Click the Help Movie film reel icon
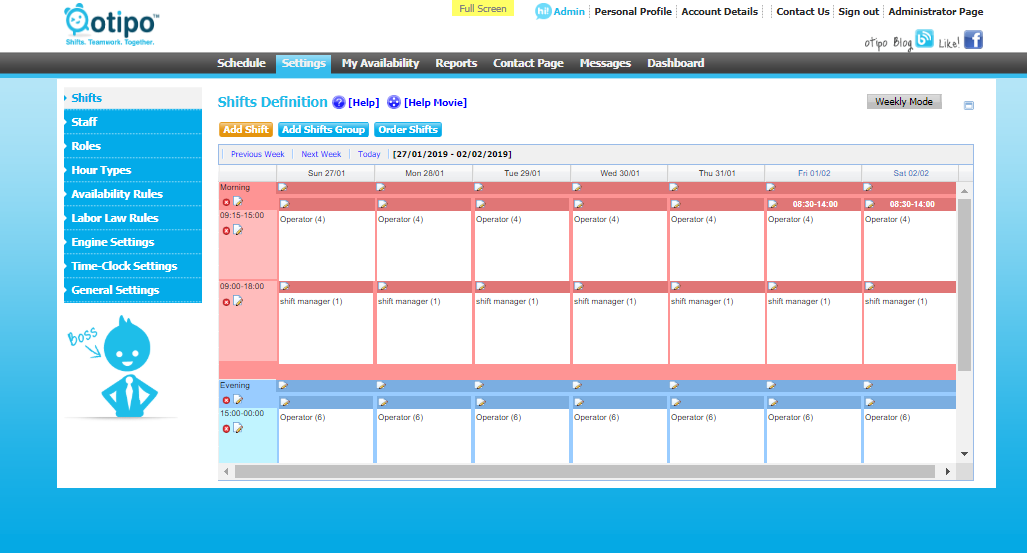 [394, 102]
